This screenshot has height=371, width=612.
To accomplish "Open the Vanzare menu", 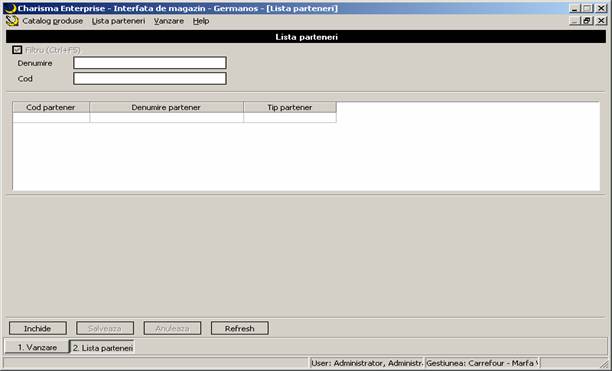I will coord(169,21).
